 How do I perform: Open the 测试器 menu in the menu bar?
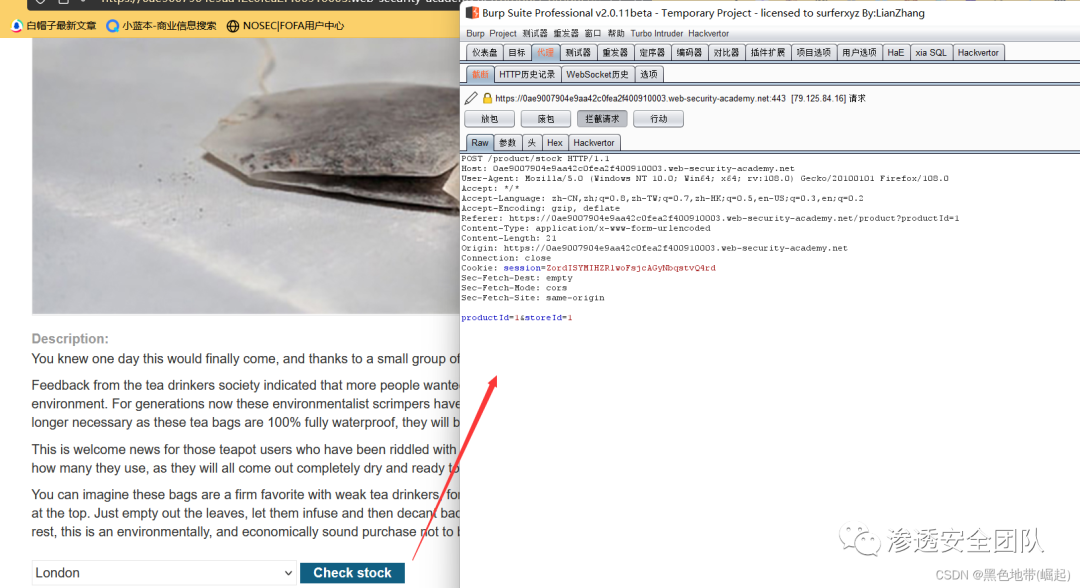point(534,33)
